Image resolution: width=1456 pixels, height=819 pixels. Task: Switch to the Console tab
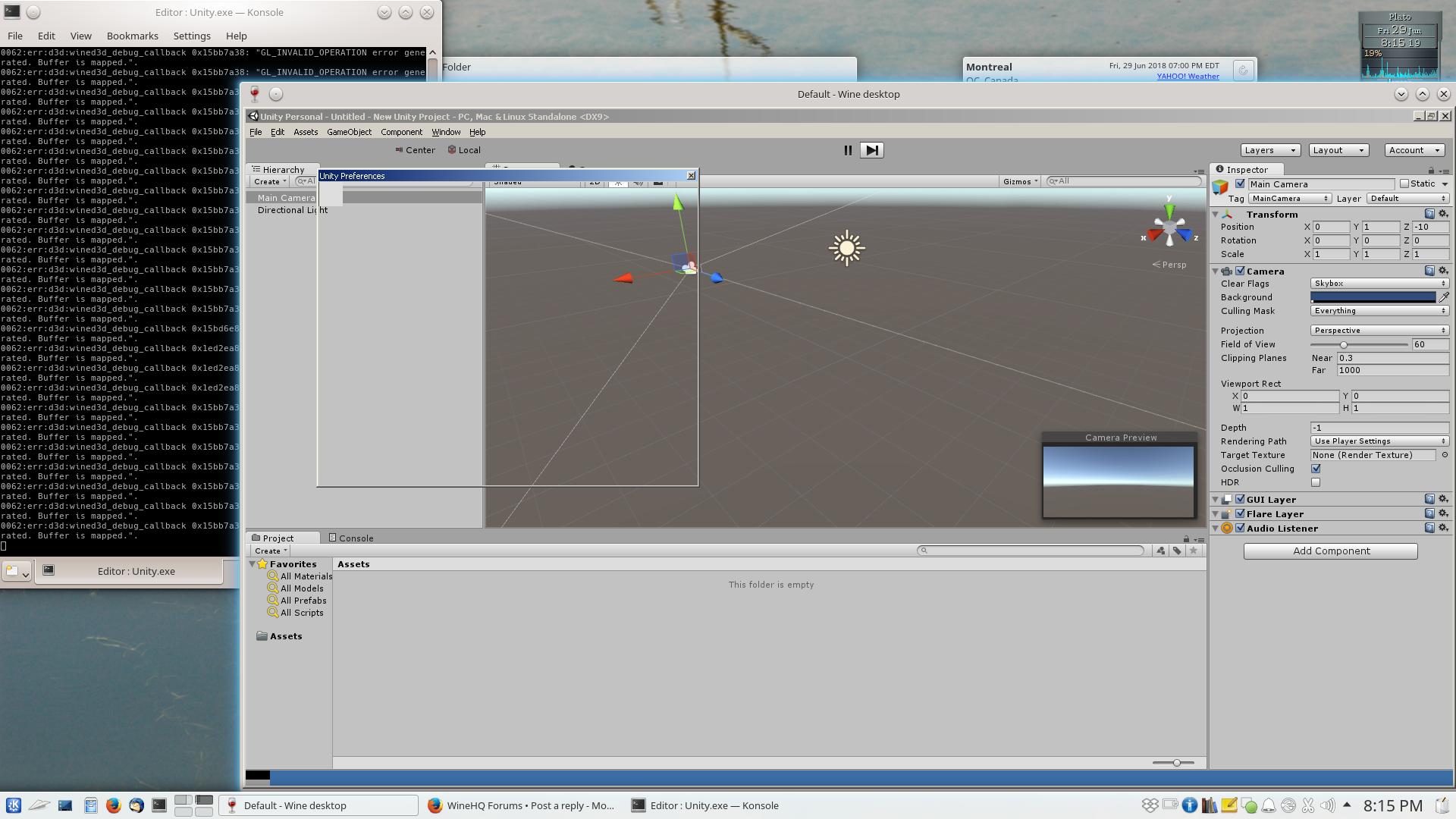351,538
